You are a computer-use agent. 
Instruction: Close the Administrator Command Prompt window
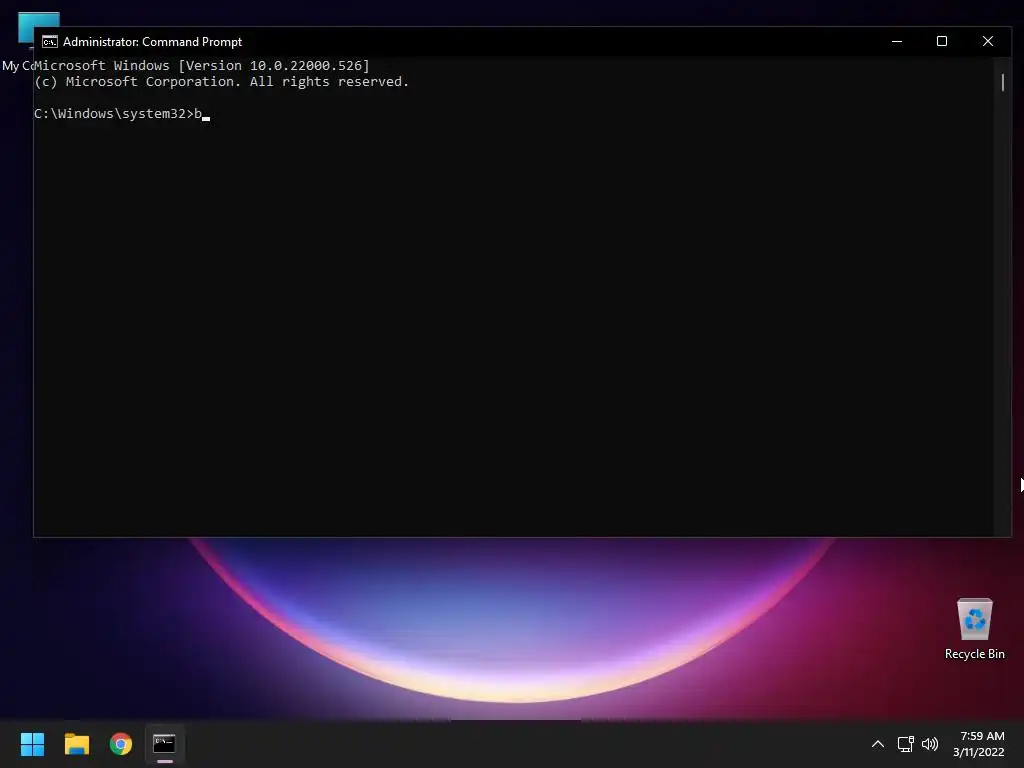click(987, 41)
